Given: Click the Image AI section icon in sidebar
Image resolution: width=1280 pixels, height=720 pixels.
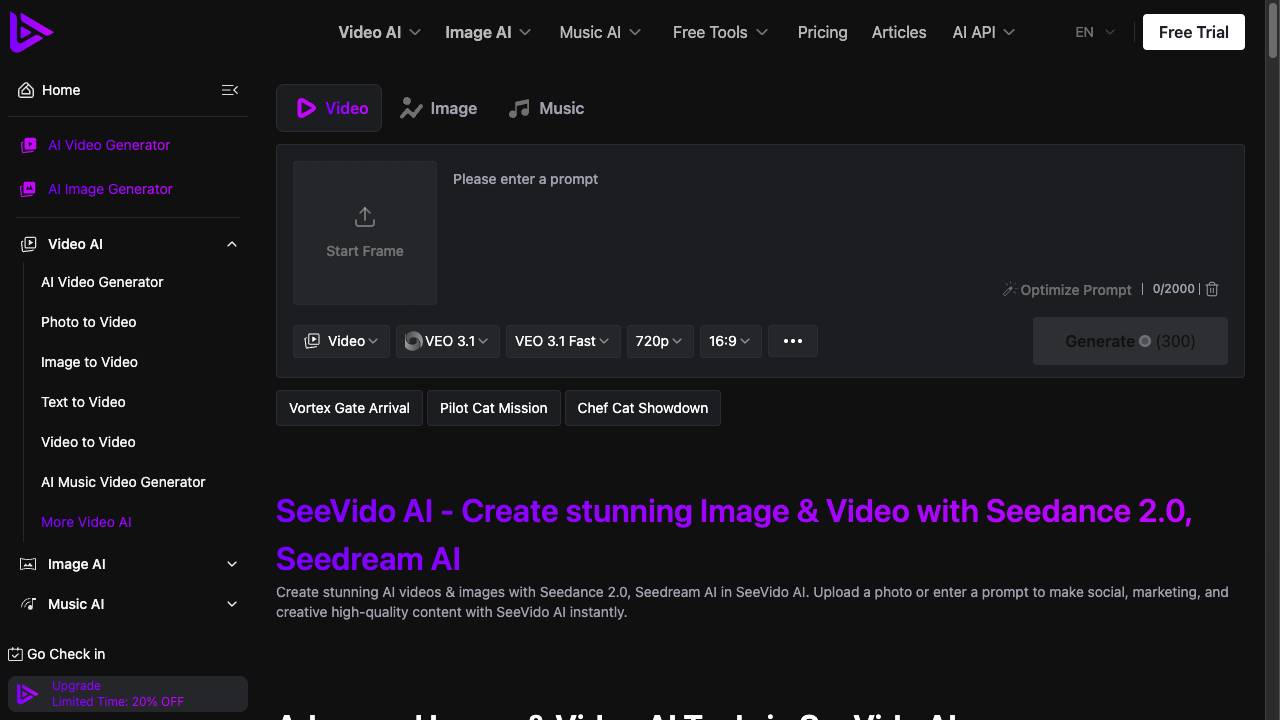Looking at the screenshot, I should [29, 564].
